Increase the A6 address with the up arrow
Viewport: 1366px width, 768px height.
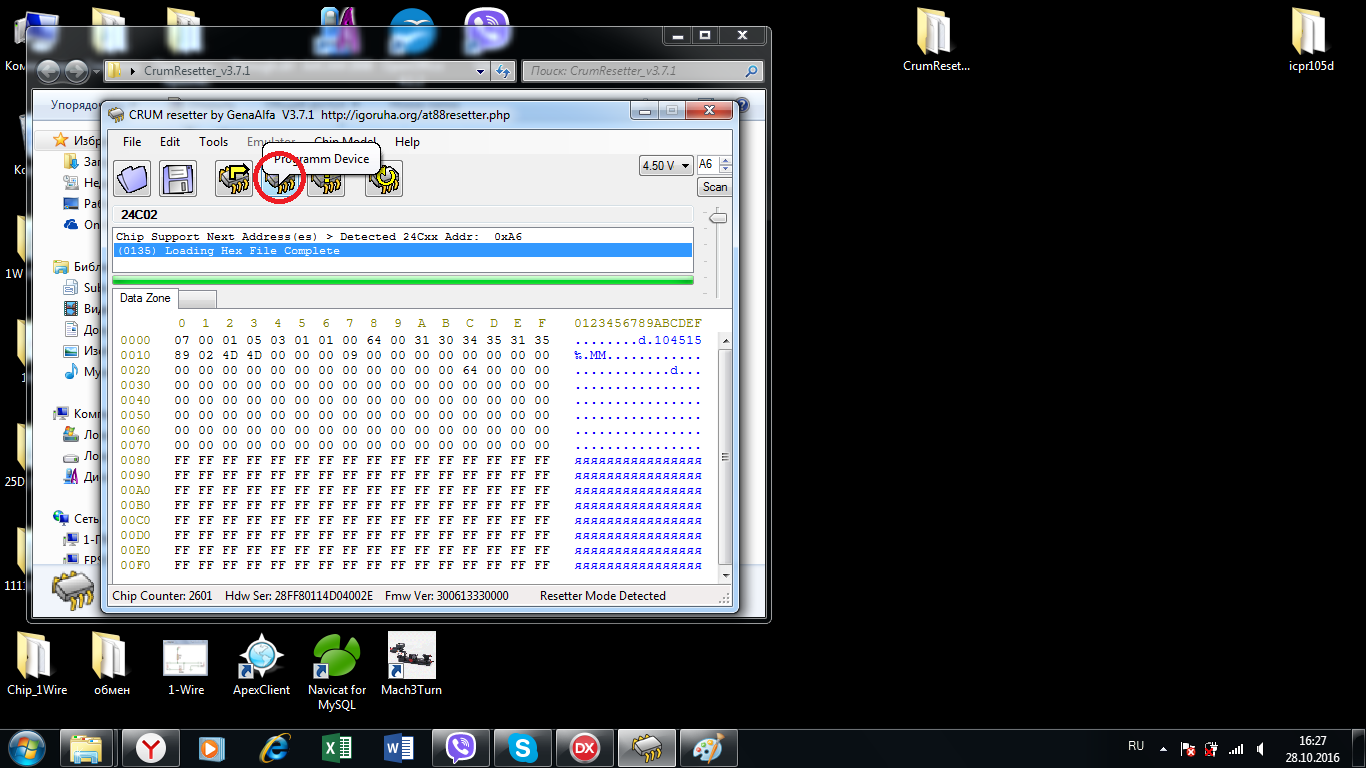tap(726, 161)
